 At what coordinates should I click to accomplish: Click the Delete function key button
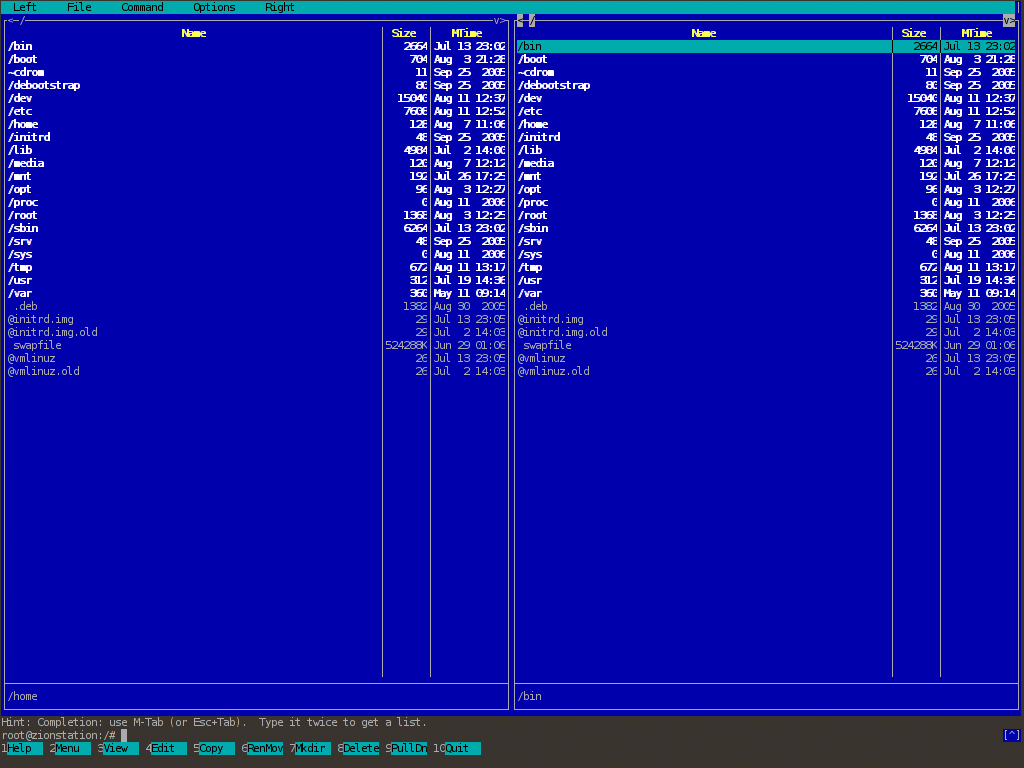tap(361, 748)
